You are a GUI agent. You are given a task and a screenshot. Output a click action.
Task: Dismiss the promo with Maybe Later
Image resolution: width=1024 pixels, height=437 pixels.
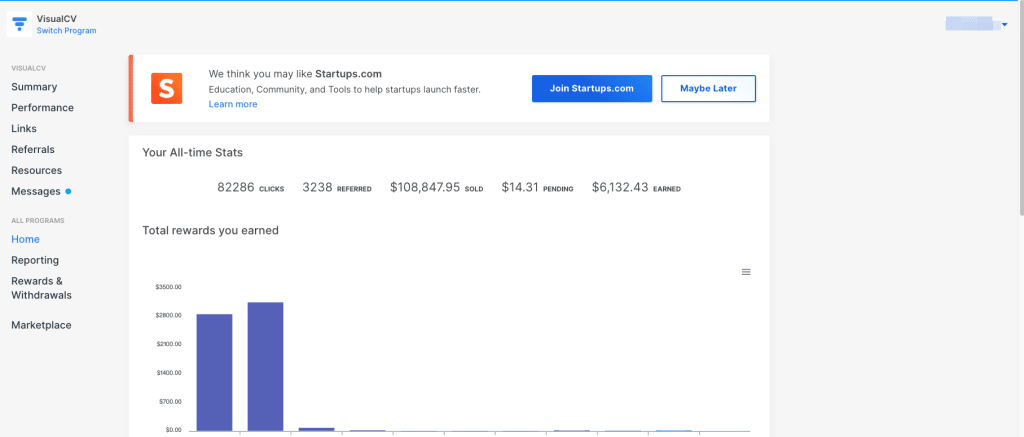[709, 89]
